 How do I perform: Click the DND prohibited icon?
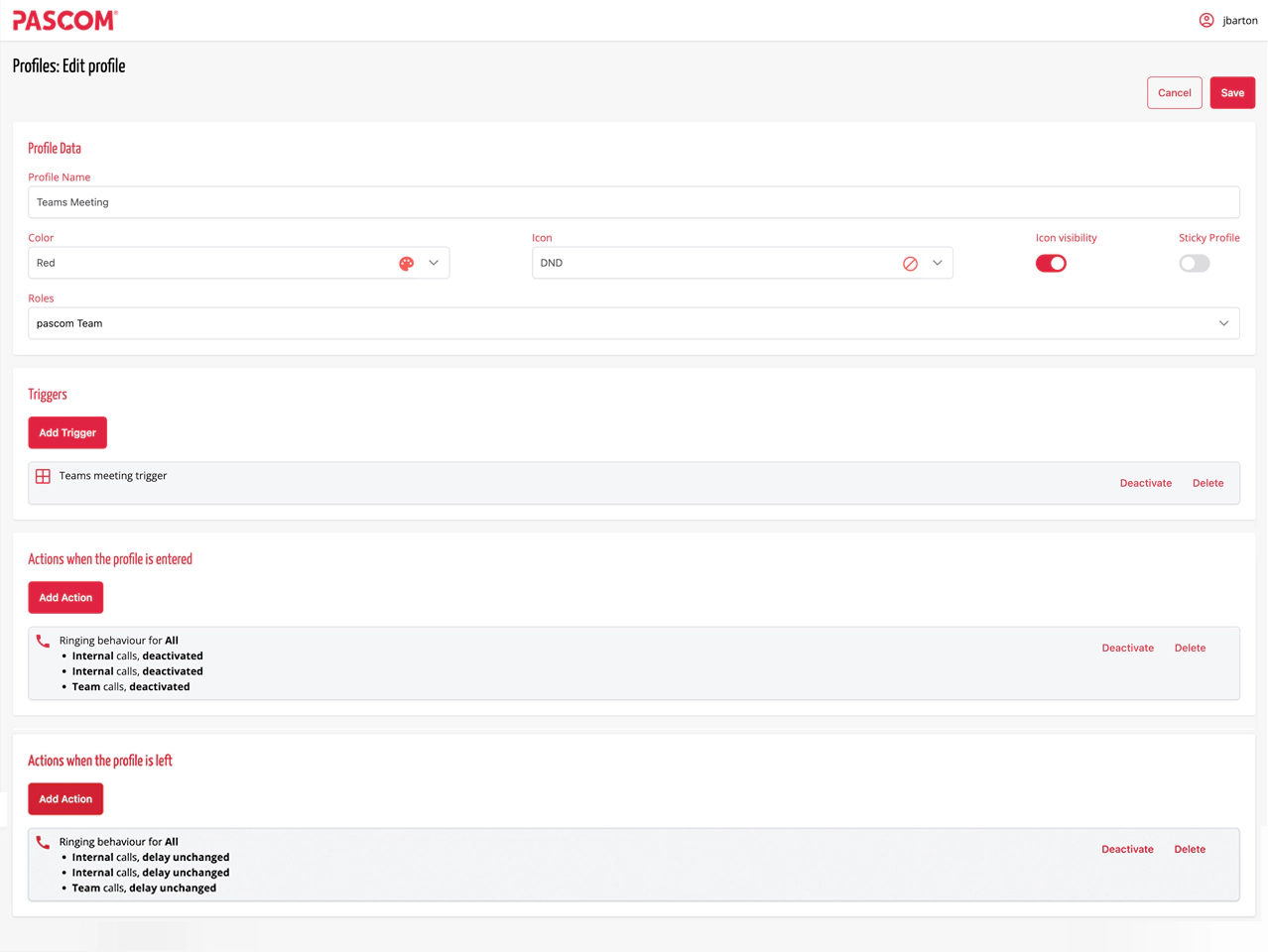click(x=910, y=263)
